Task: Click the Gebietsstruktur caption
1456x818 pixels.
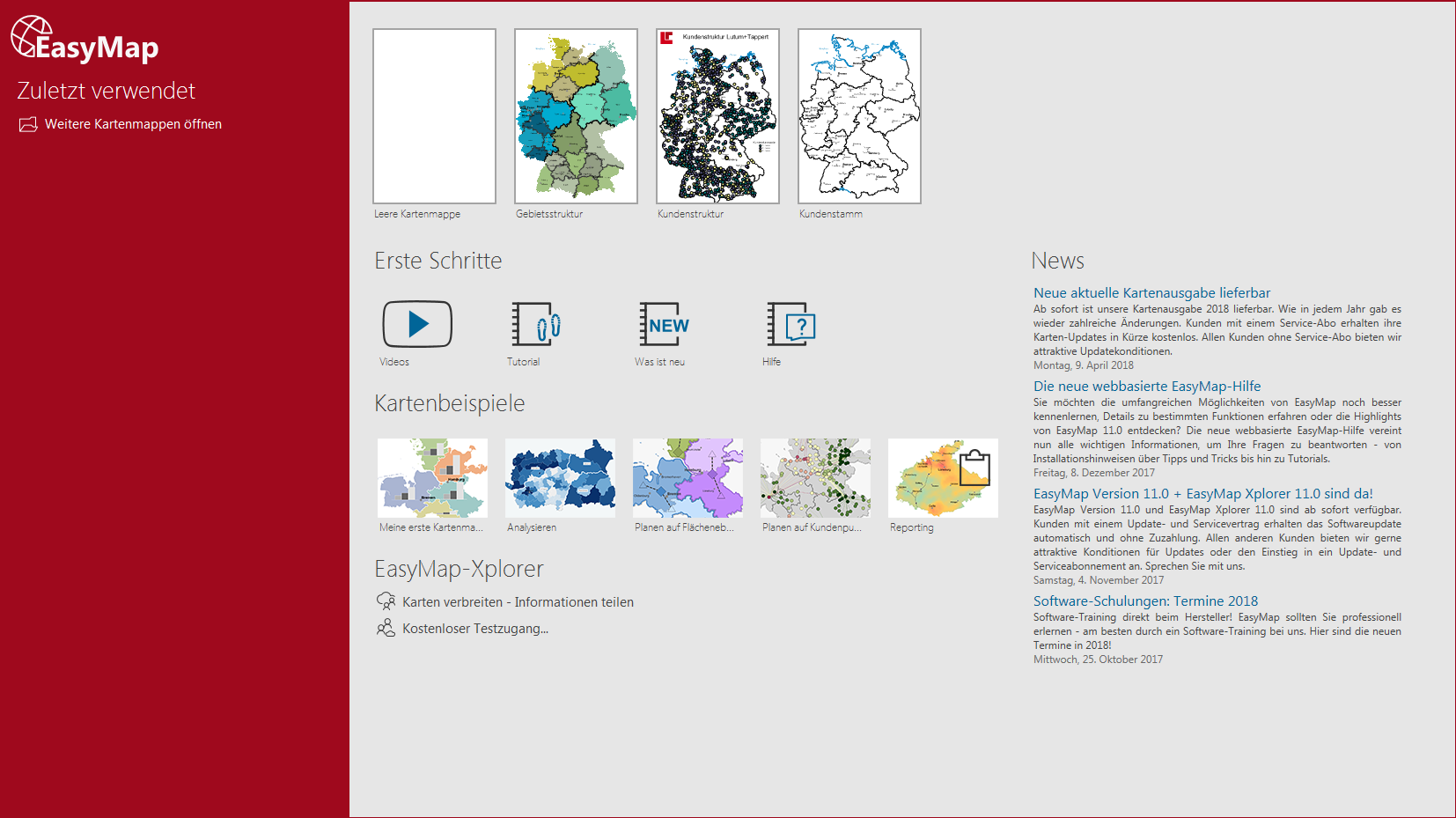Action: pyautogui.click(x=549, y=214)
